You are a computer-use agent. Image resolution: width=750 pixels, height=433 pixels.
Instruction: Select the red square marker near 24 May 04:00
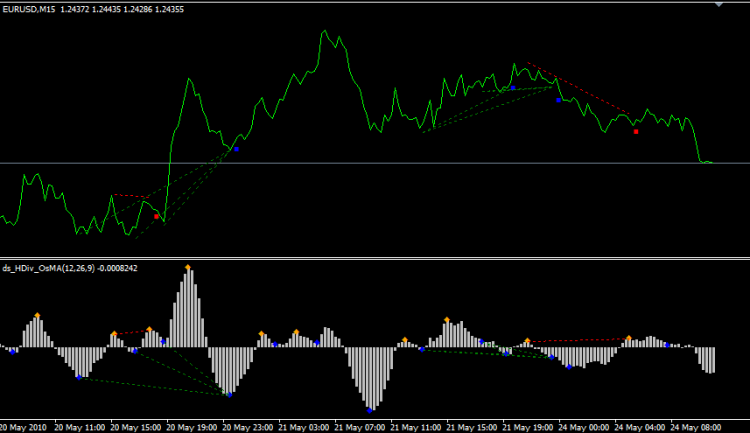click(x=636, y=132)
